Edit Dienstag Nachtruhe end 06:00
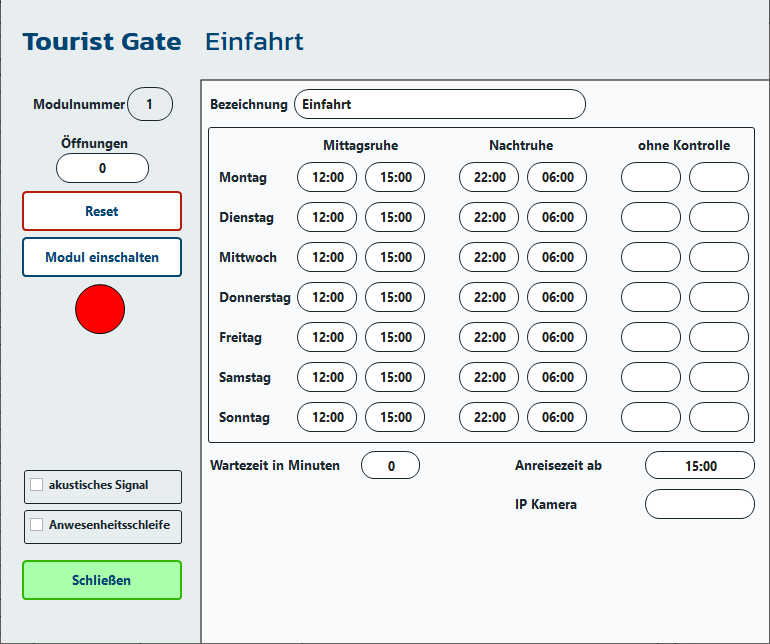Screen dimensions: 770x644 click(557, 217)
